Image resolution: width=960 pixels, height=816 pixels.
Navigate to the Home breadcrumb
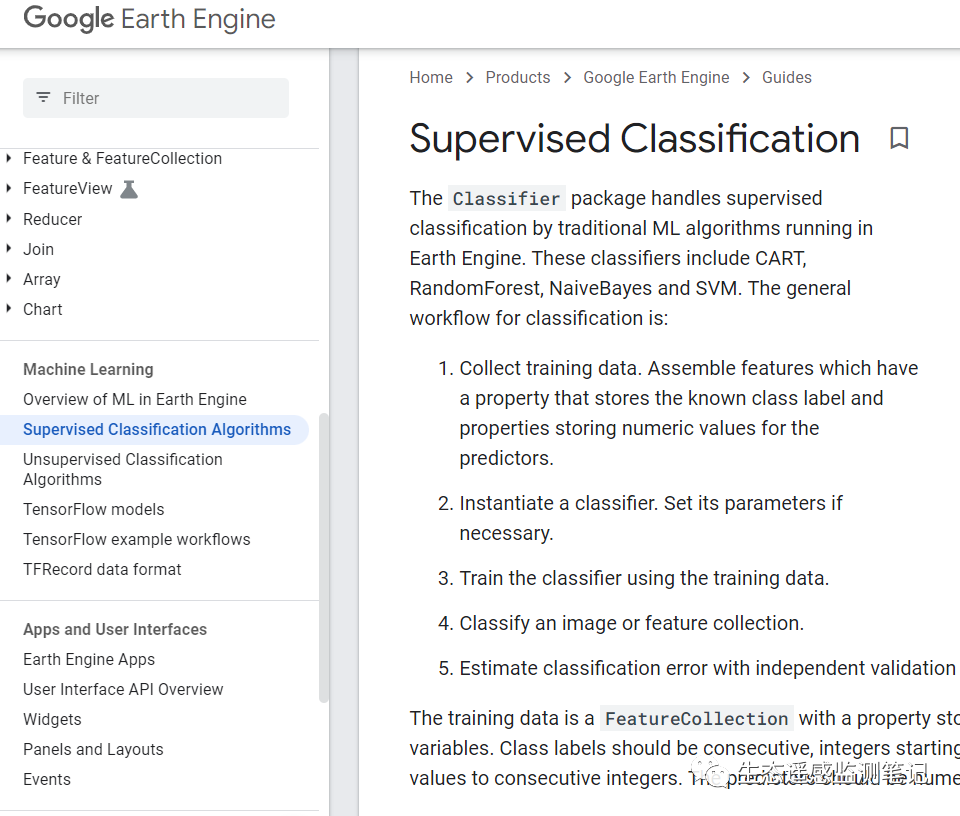point(430,77)
